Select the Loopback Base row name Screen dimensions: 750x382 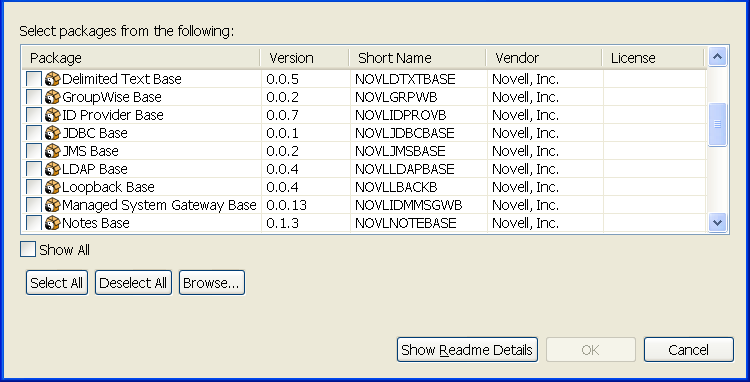click(x=108, y=187)
